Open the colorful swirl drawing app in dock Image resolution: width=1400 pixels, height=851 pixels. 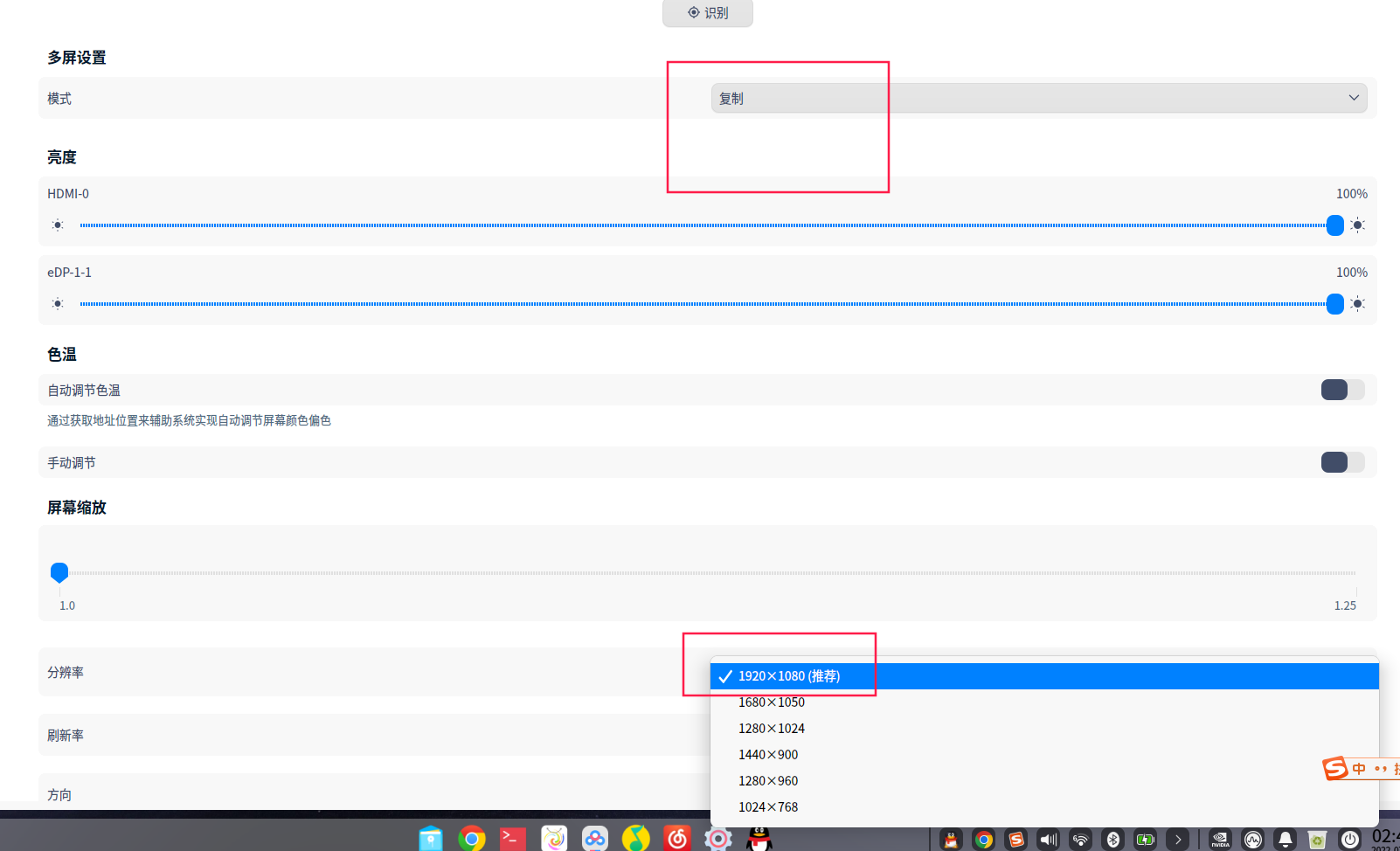(554, 839)
